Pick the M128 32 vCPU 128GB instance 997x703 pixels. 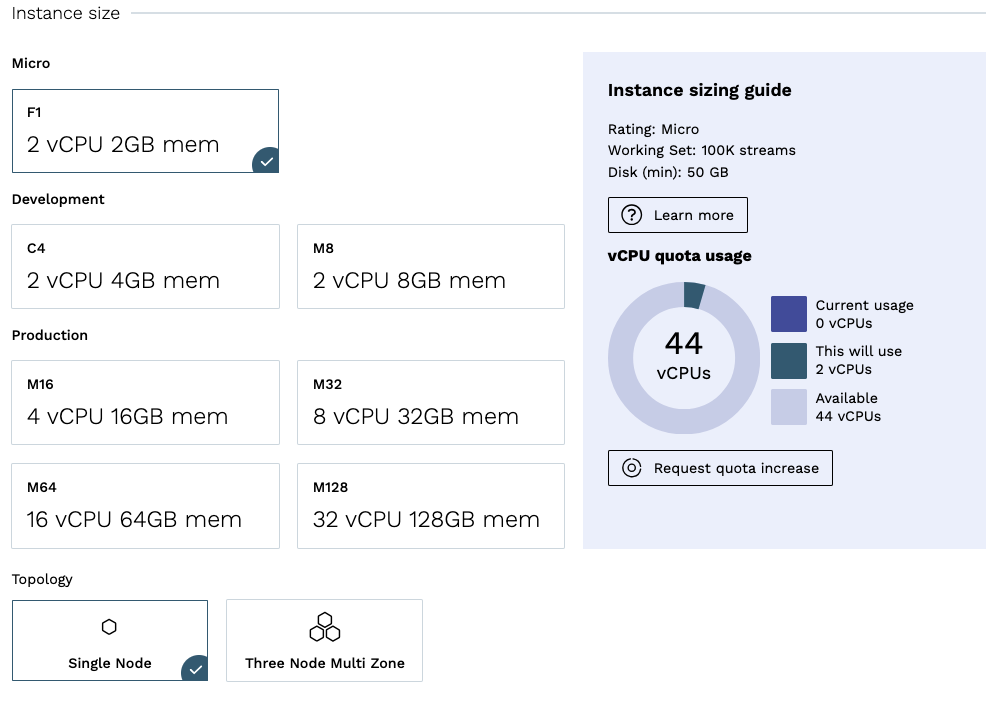[430, 506]
